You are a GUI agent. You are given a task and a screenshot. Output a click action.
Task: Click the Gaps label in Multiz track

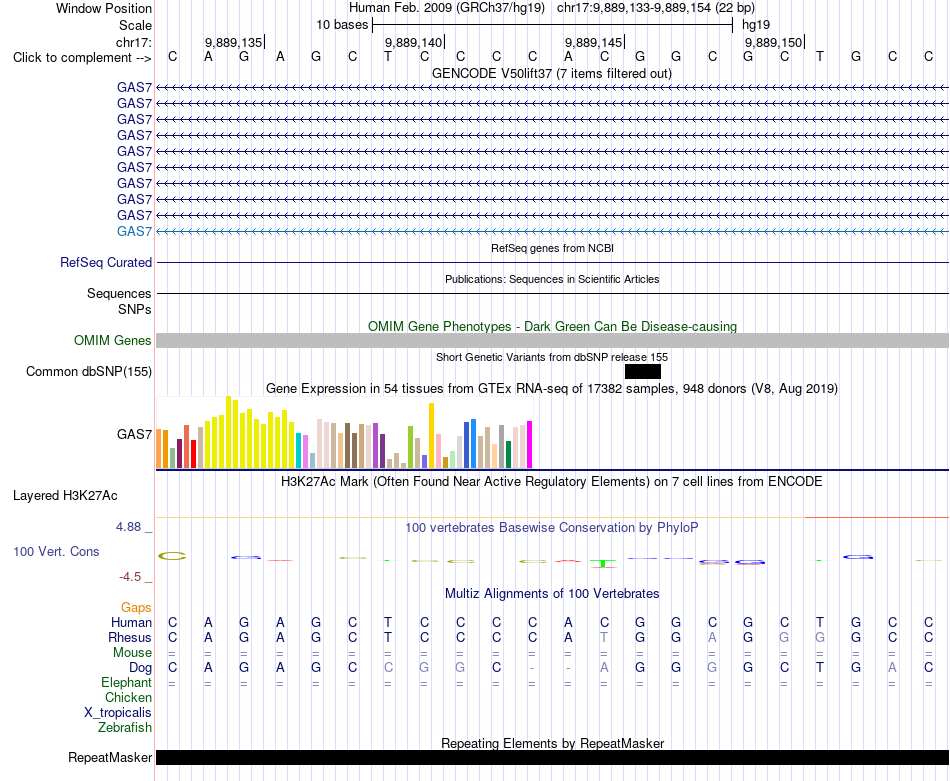click(x=136, y=607)
